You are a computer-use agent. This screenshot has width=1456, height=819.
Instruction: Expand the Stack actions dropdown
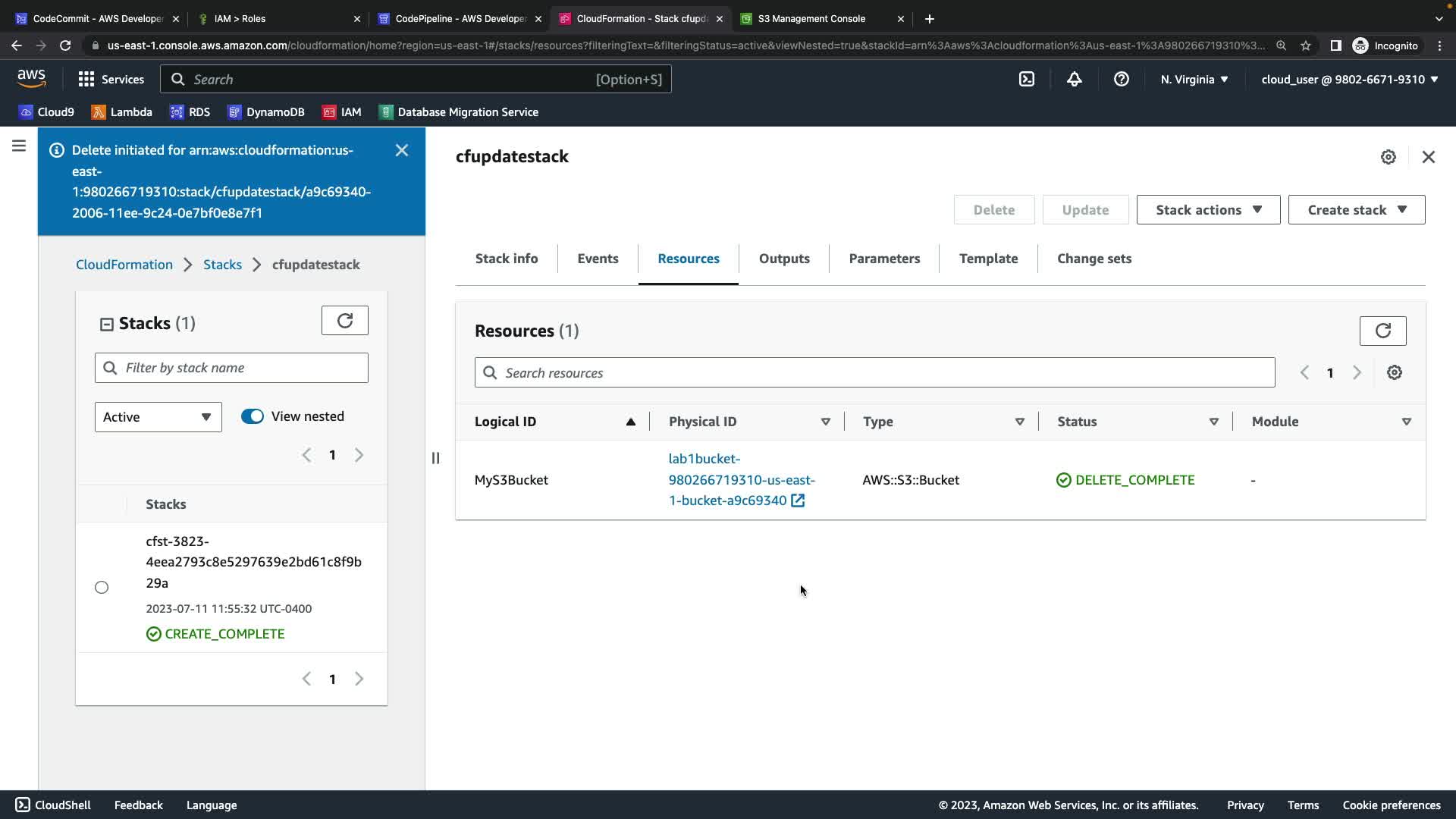1207,210
